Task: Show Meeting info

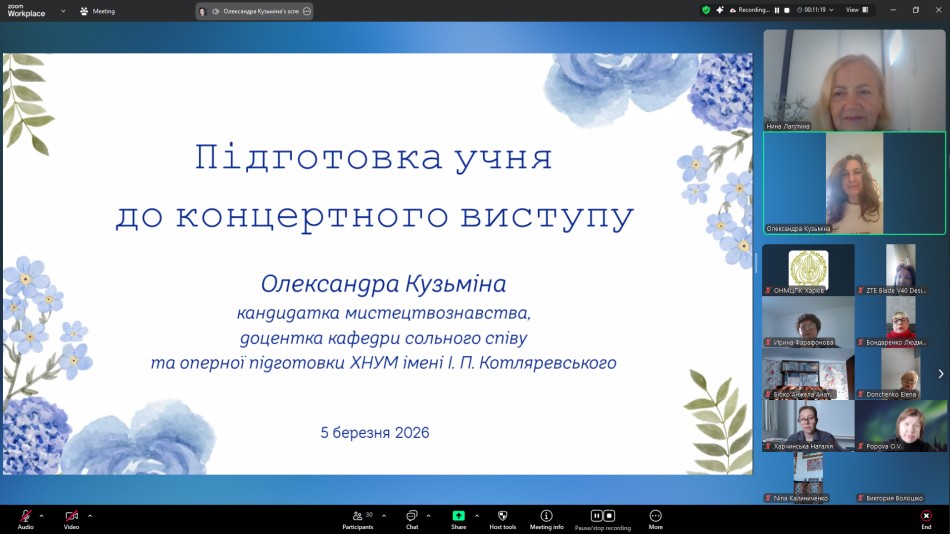Action: 546,517
